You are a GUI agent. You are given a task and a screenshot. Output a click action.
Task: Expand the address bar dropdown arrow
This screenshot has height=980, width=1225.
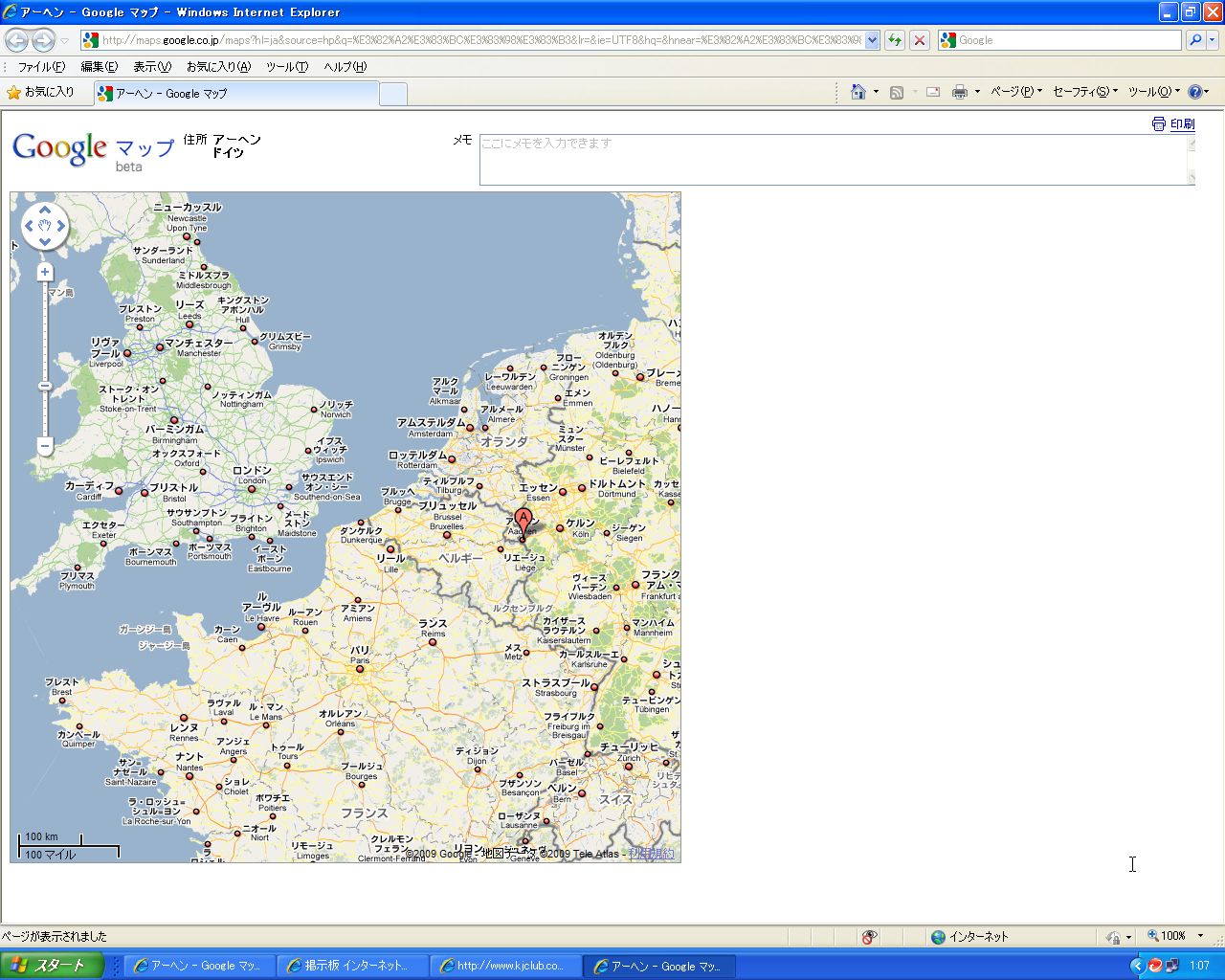872,40
